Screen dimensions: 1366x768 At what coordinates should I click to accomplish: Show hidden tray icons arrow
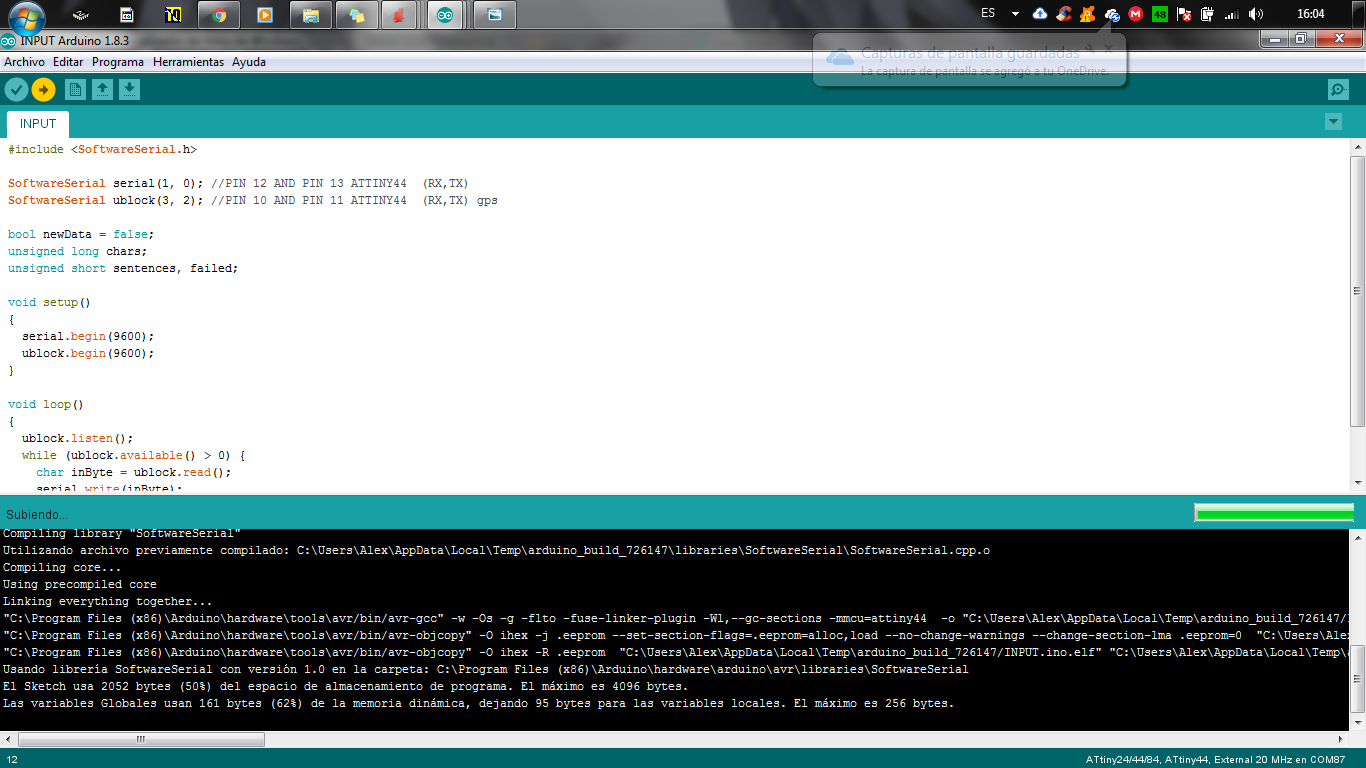pyautogui.click(x=1015, y=14)
